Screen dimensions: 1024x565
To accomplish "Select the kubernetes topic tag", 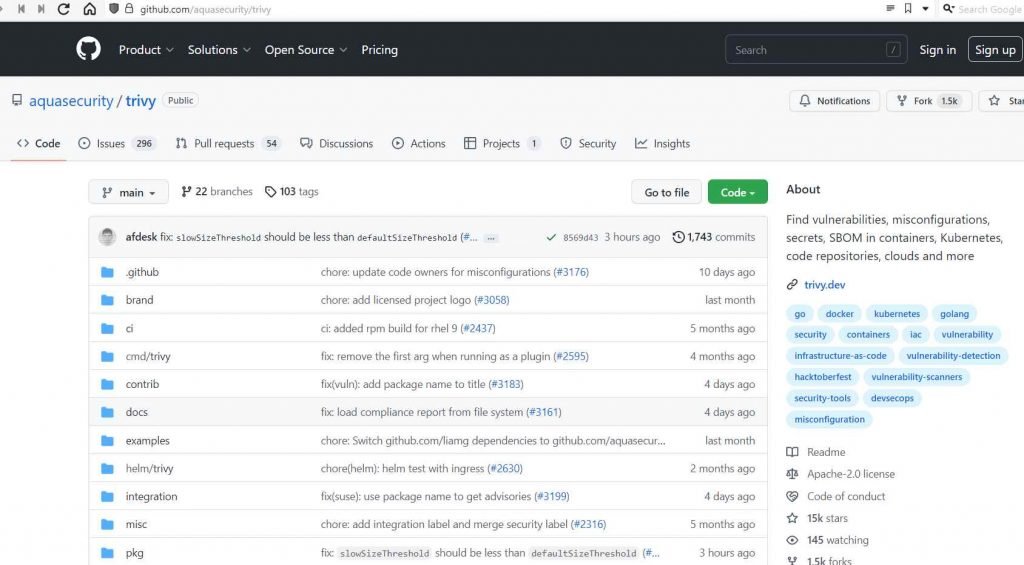I will pyautogui.click(x=897, y=314).
